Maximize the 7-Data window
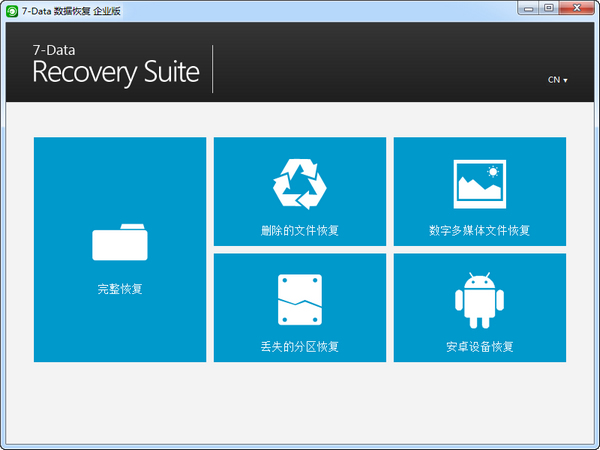600x450 pixels. 549,8
